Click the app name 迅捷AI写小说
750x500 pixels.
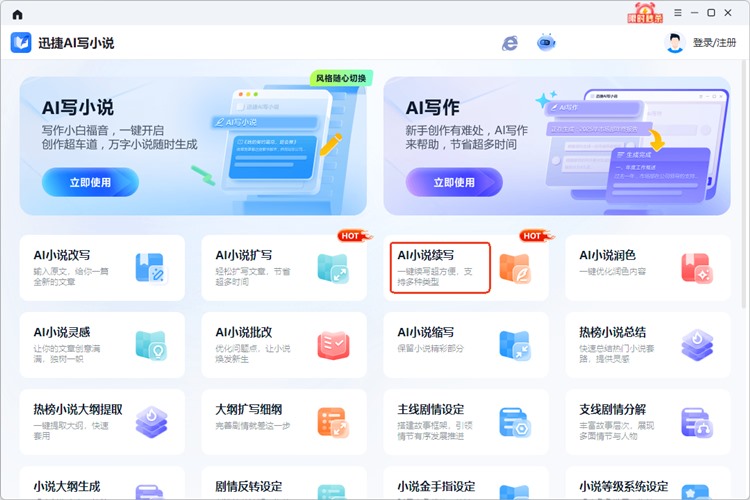76,43
